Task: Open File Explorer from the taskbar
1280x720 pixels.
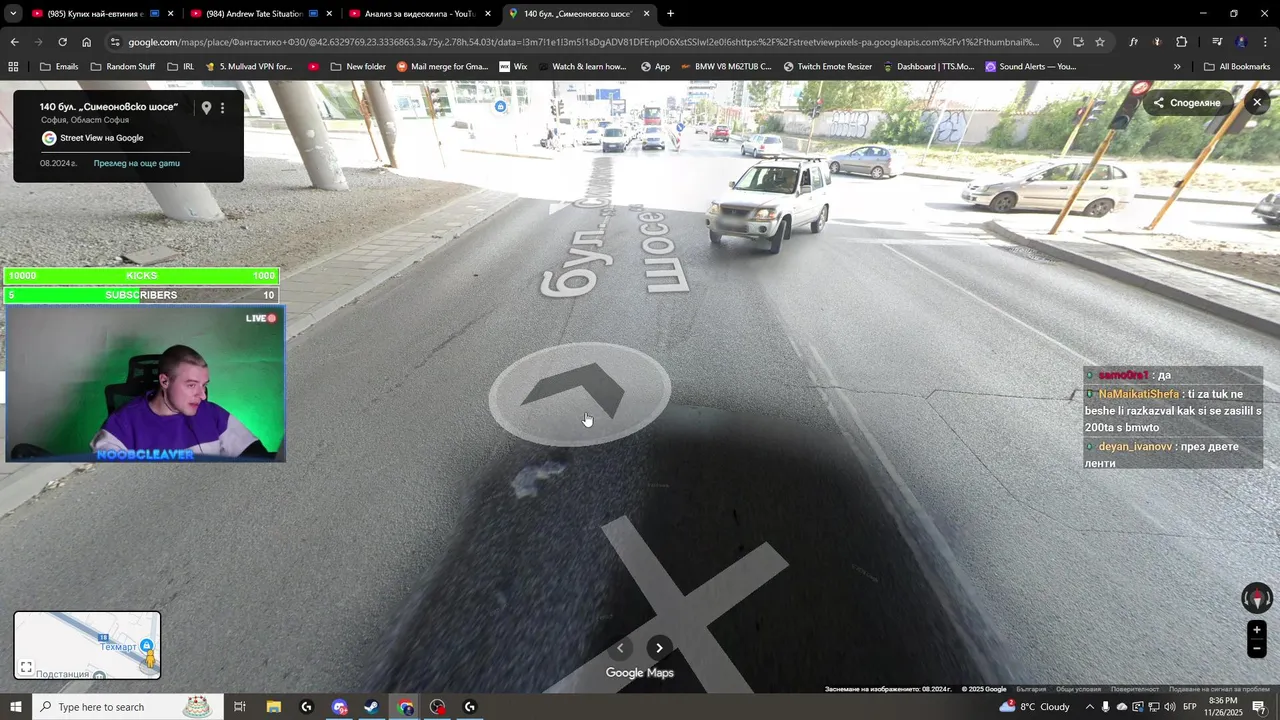Action: click(x=273, y=707)
